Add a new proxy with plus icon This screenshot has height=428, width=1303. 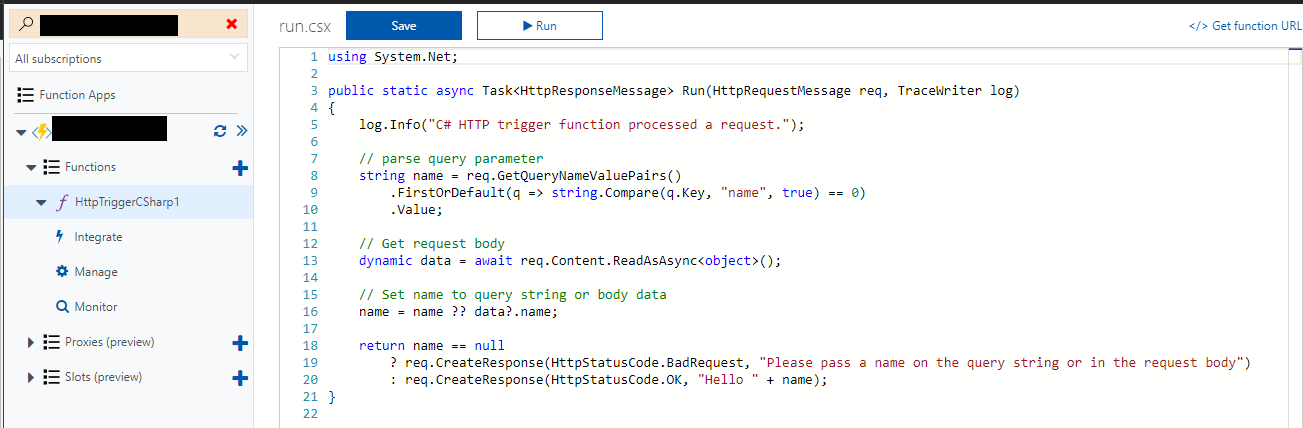(x=240, y=343)
